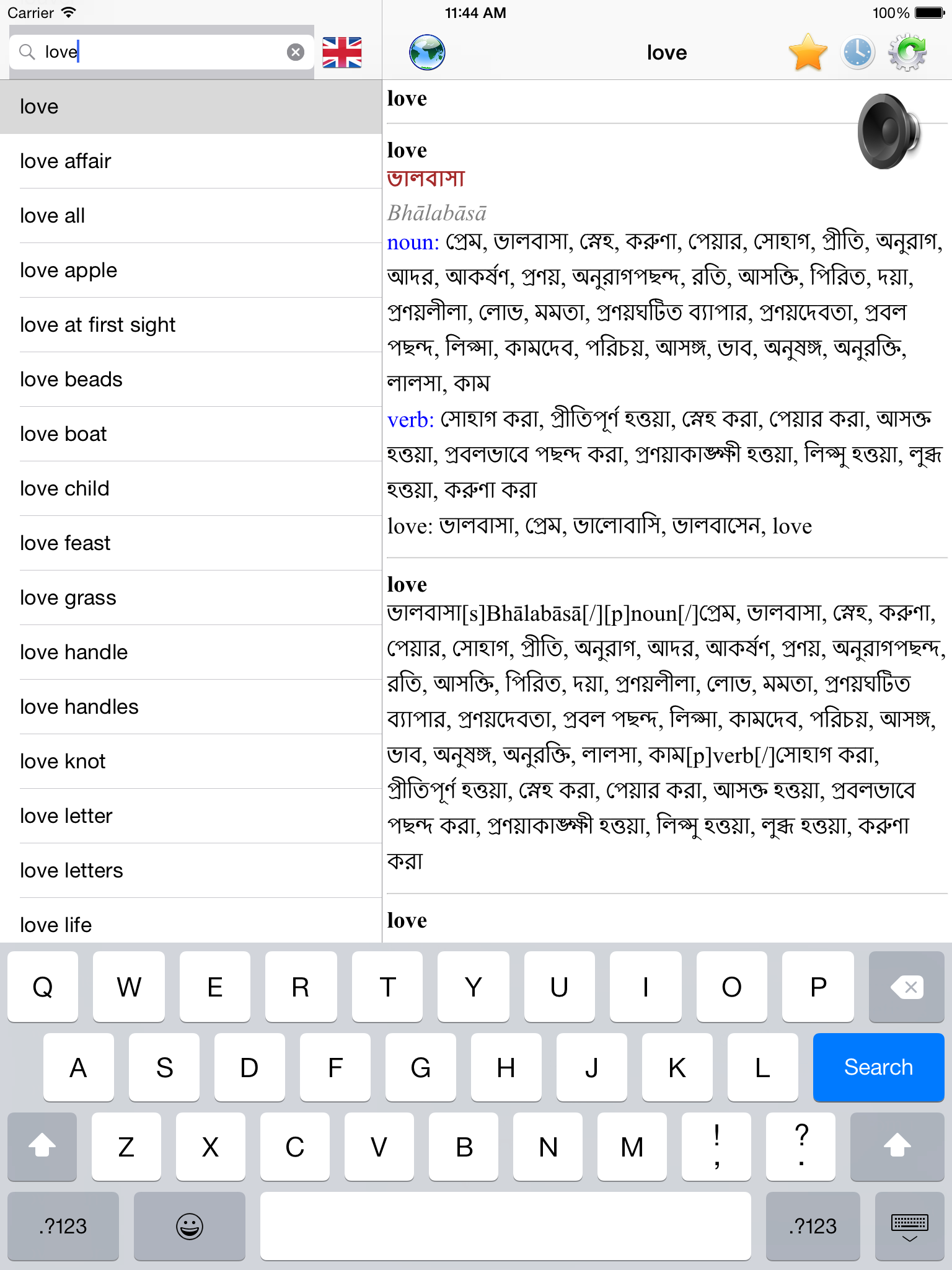Select 'love beads' entry

(191, 380)
